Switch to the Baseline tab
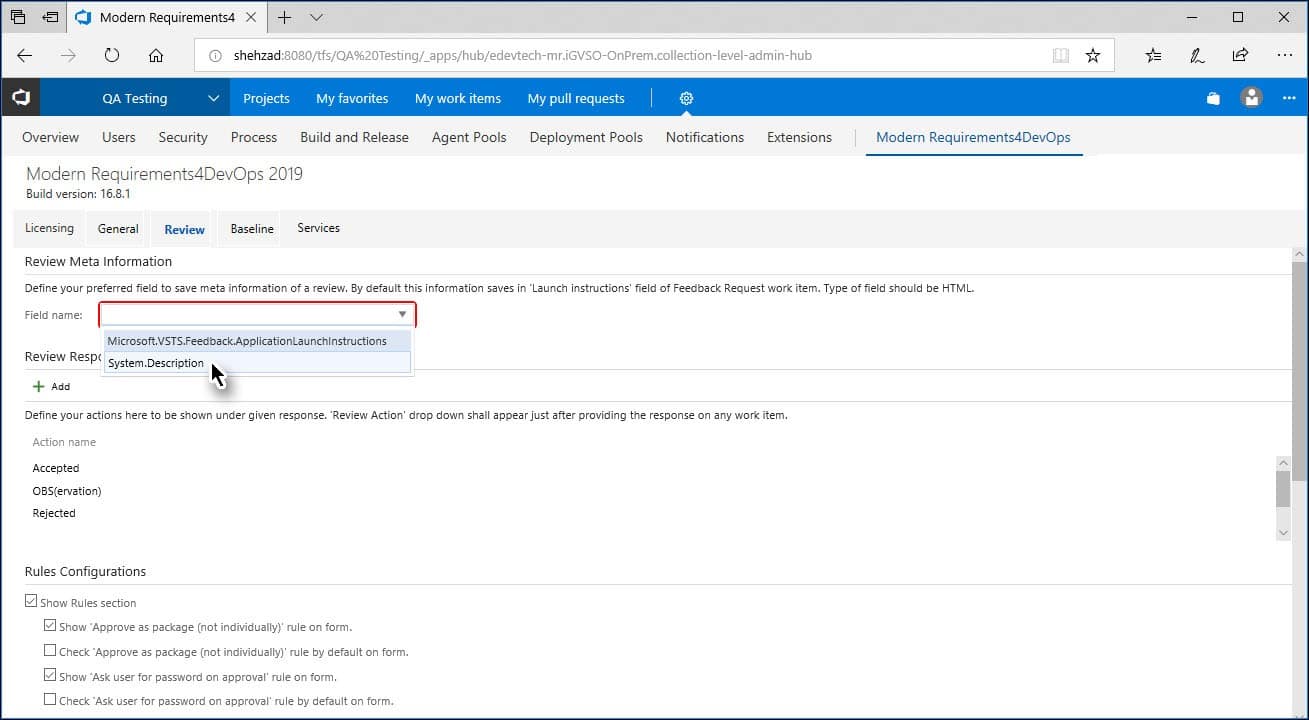Viewport: 1309px width, 720px height. [x=252, y=229]
